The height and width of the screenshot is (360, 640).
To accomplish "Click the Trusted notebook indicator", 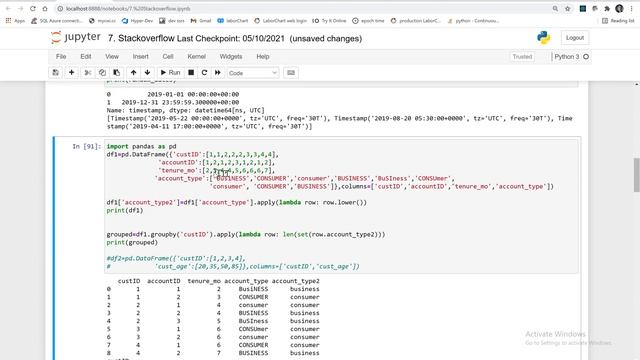I will (x=522, y=57).
